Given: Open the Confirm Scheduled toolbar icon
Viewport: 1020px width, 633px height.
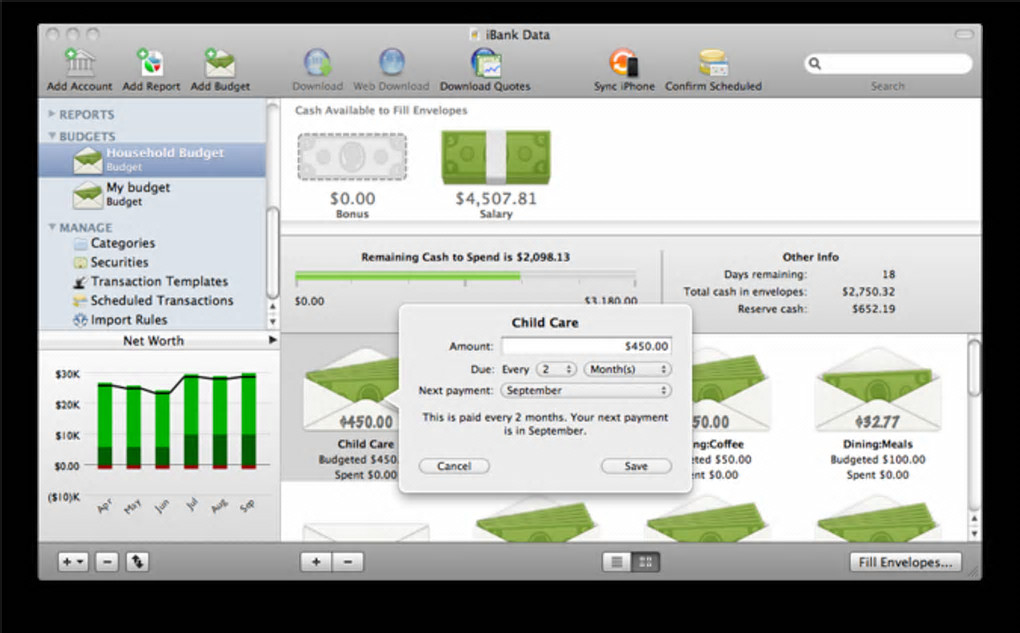Looking at the screenshot, I should (x=713, y=63).
